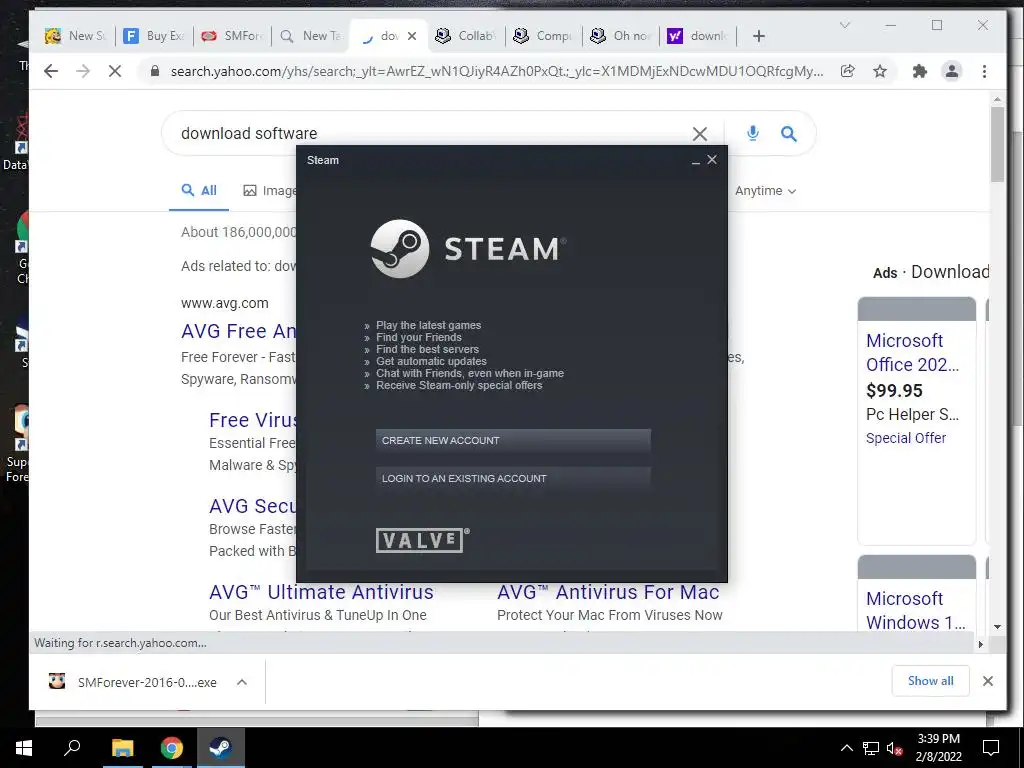Click Steam icon in taskbar

point(221,748)
